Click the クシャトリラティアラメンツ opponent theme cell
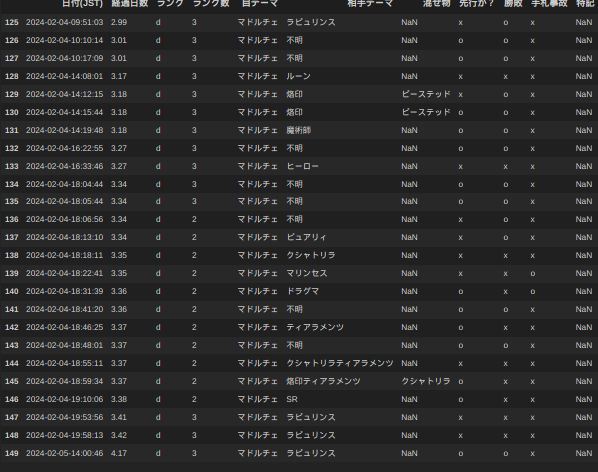This screenshot has height=472, width=598. [x=340, y=363]
